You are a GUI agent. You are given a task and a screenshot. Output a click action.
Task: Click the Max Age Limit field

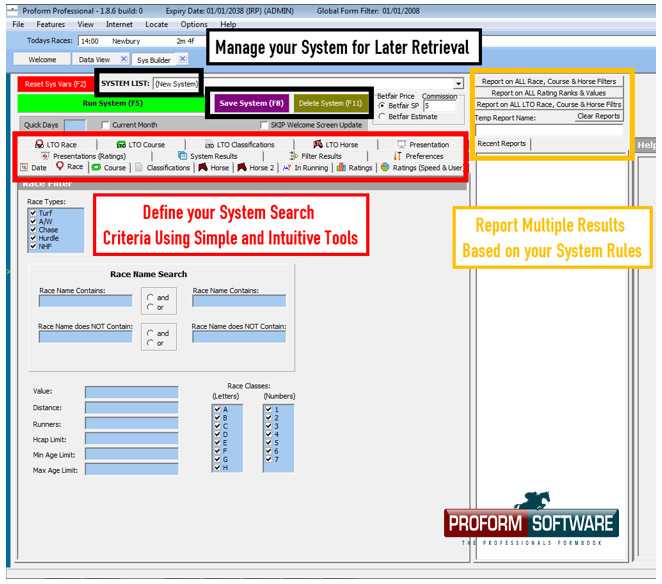pyautogui.click(x=132, y=469)
